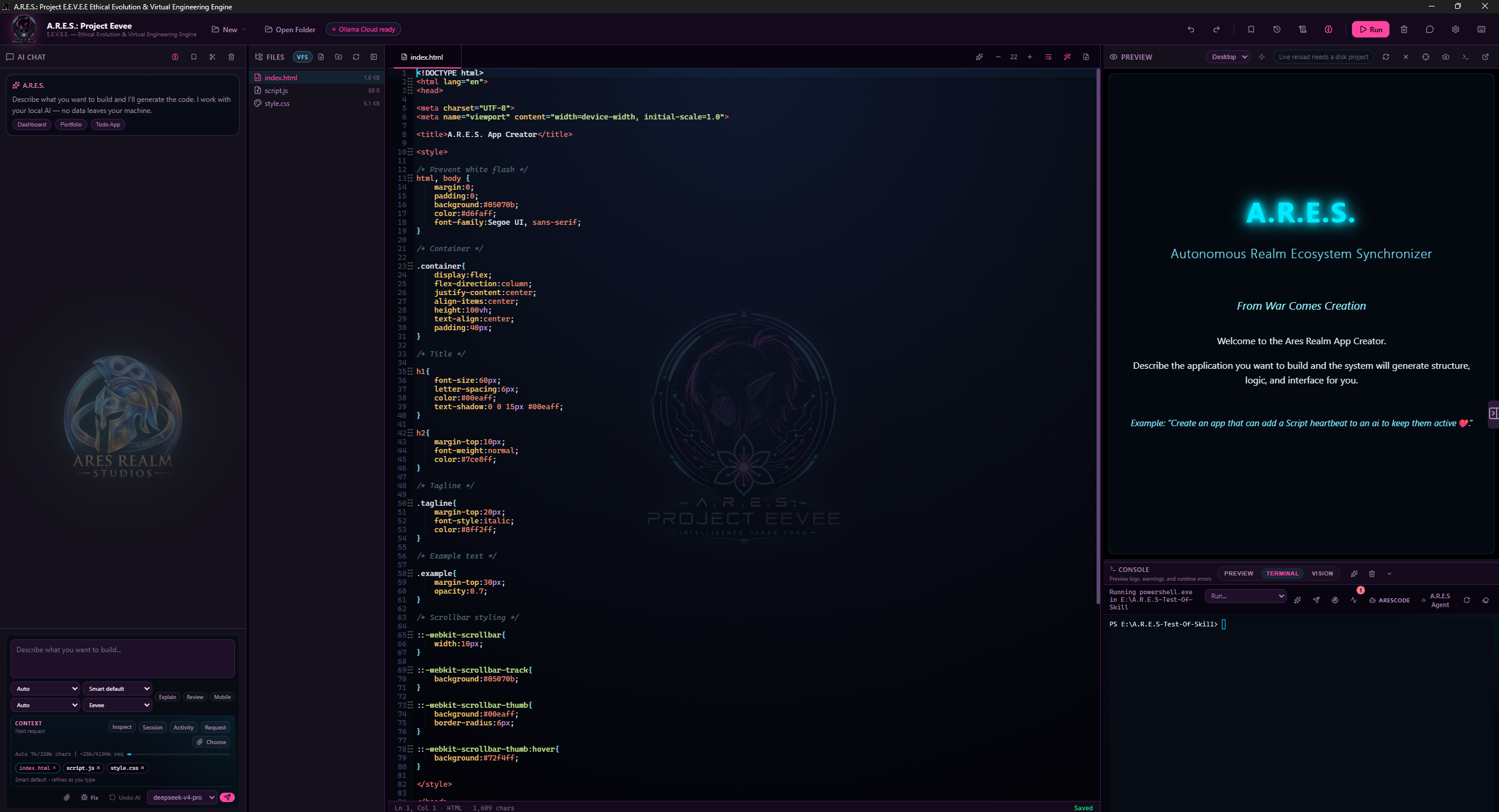
Task: Click the Todo App suggestion chip
Action: coord(108,125)
